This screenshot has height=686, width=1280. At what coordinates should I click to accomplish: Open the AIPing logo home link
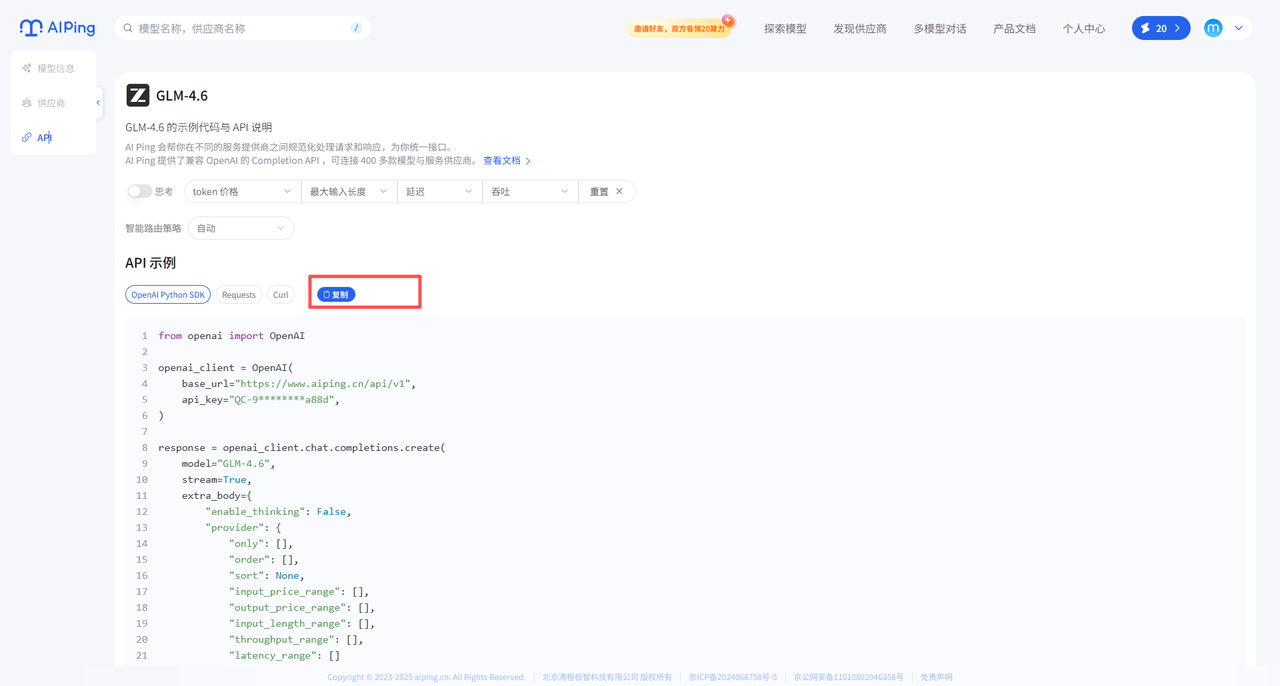(57, 28)
